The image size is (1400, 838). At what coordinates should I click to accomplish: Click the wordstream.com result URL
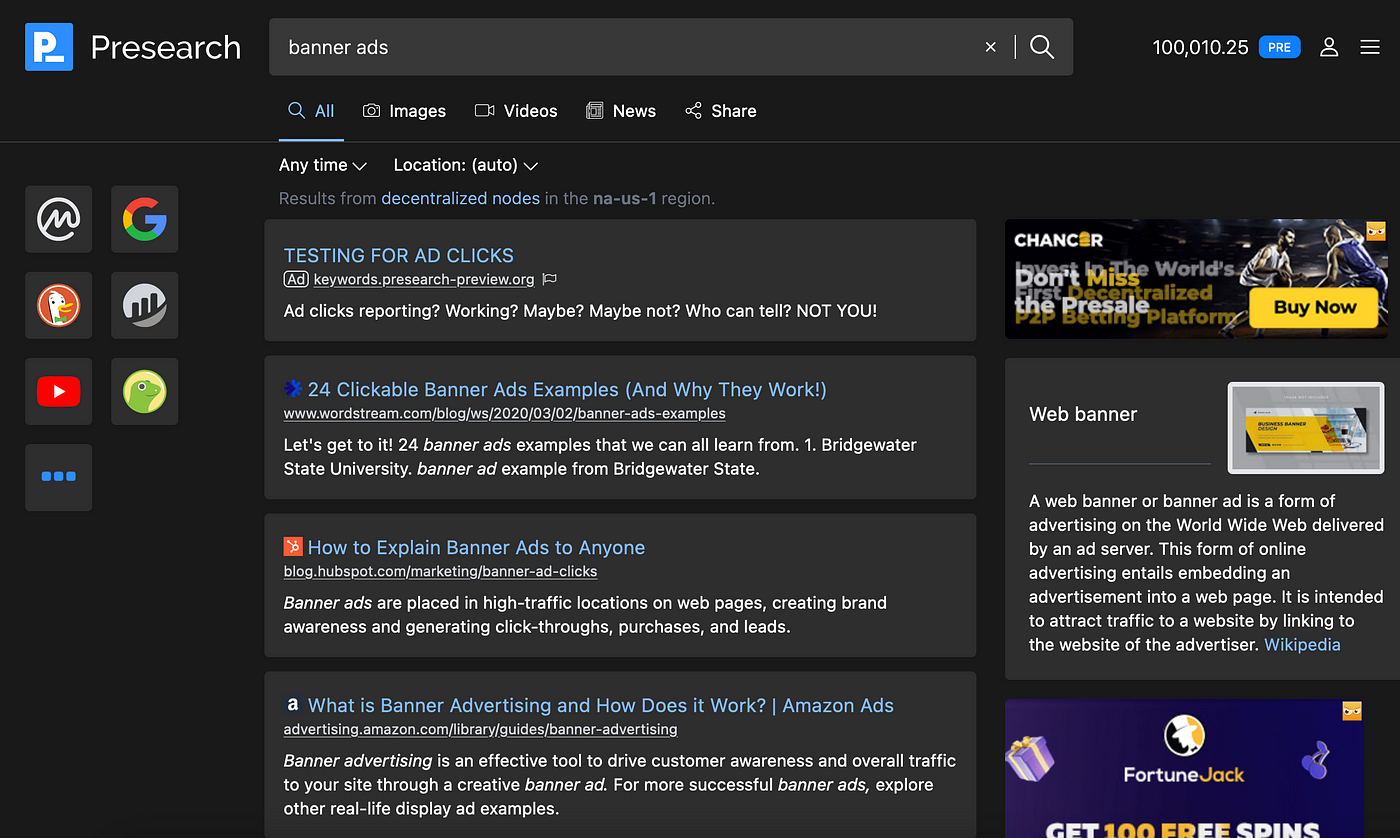point(505,414)
